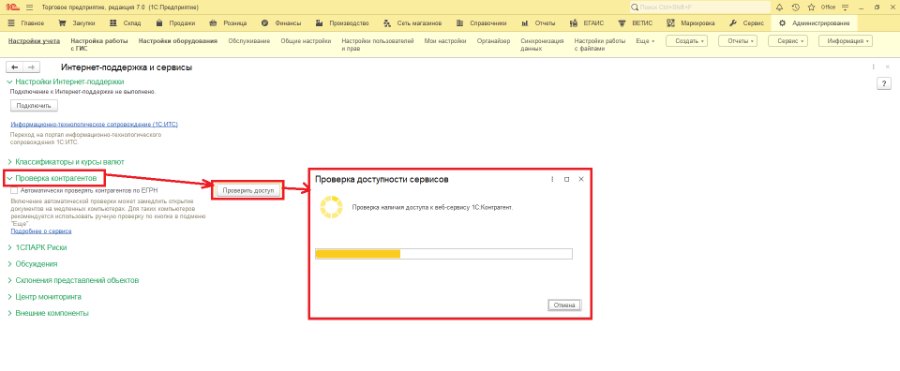Open Сервис section in top panel
The height and width of the screenshot is (371, 900).
coord(746,24)
